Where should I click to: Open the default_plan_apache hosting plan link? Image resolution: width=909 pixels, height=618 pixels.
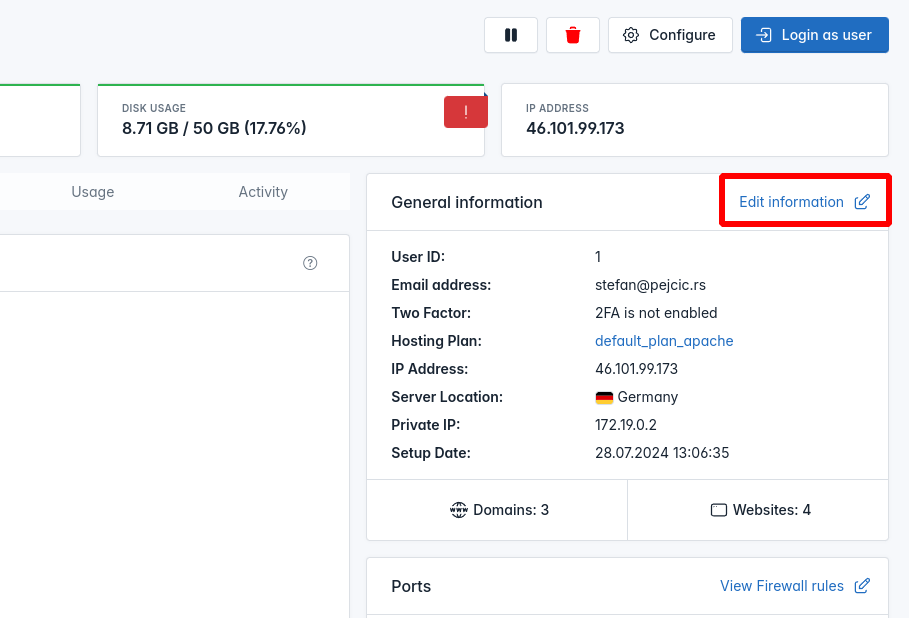[664, 341]
